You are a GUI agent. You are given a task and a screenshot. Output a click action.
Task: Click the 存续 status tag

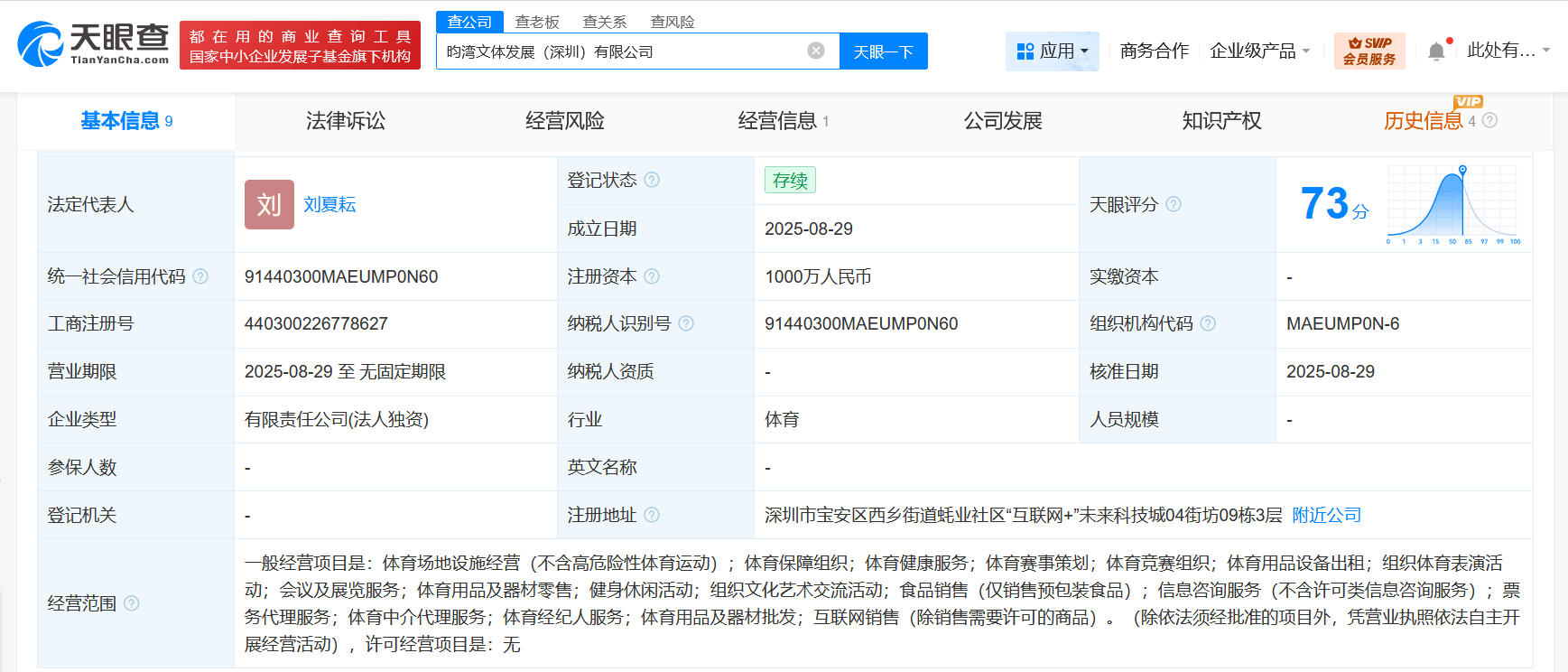coord(790,180)
